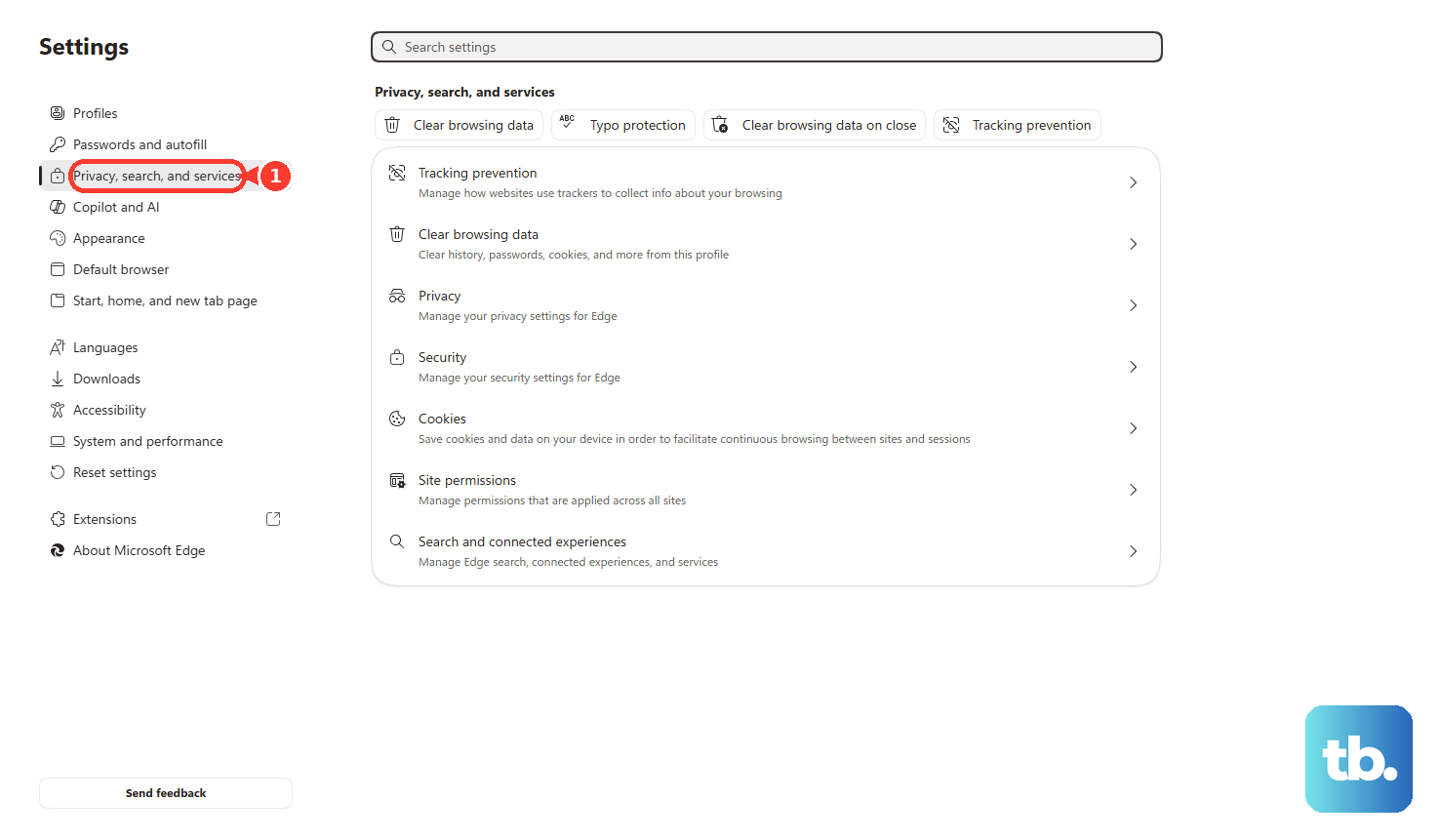
Task: Select the Clear browsing data on close chip
Action: click(815, 125)
